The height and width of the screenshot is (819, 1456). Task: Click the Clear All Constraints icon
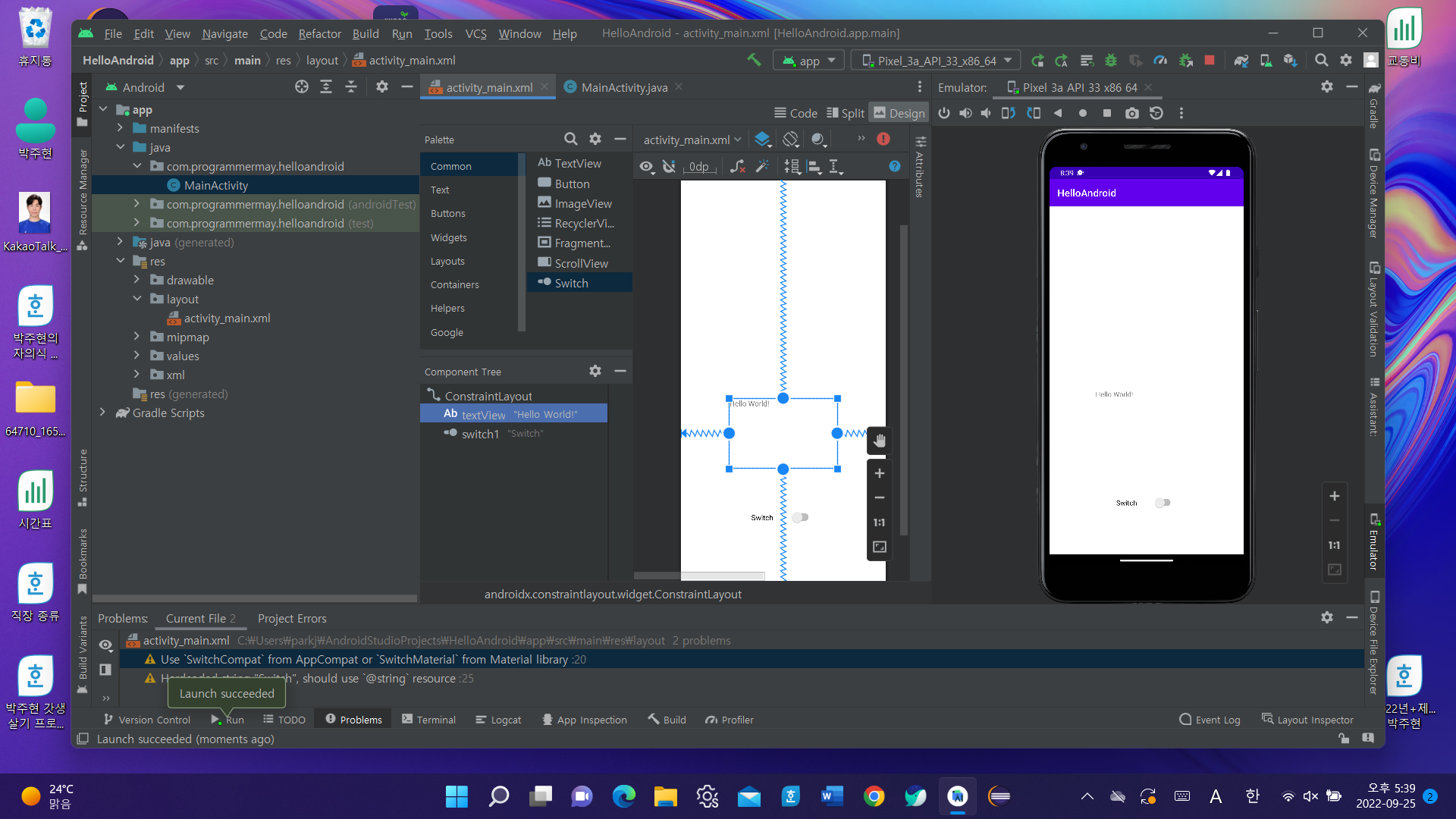(x=737, y=166)
